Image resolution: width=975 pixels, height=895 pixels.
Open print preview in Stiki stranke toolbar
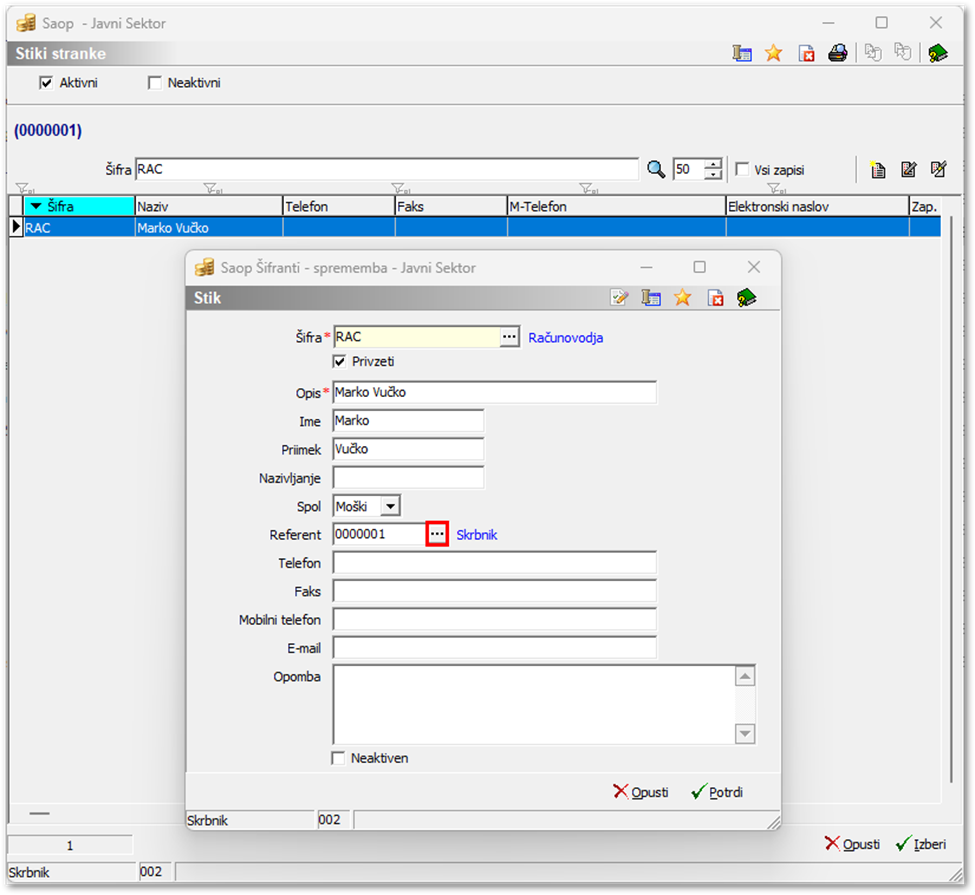pyautogui.click(x=838, y=53)
